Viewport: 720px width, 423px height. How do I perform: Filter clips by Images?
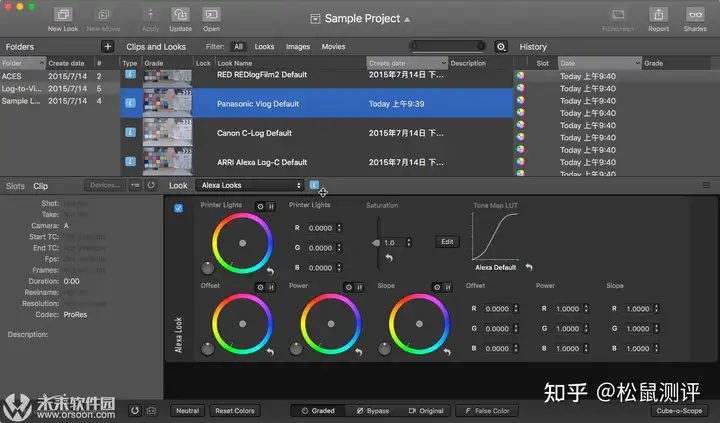click(298, 46)
